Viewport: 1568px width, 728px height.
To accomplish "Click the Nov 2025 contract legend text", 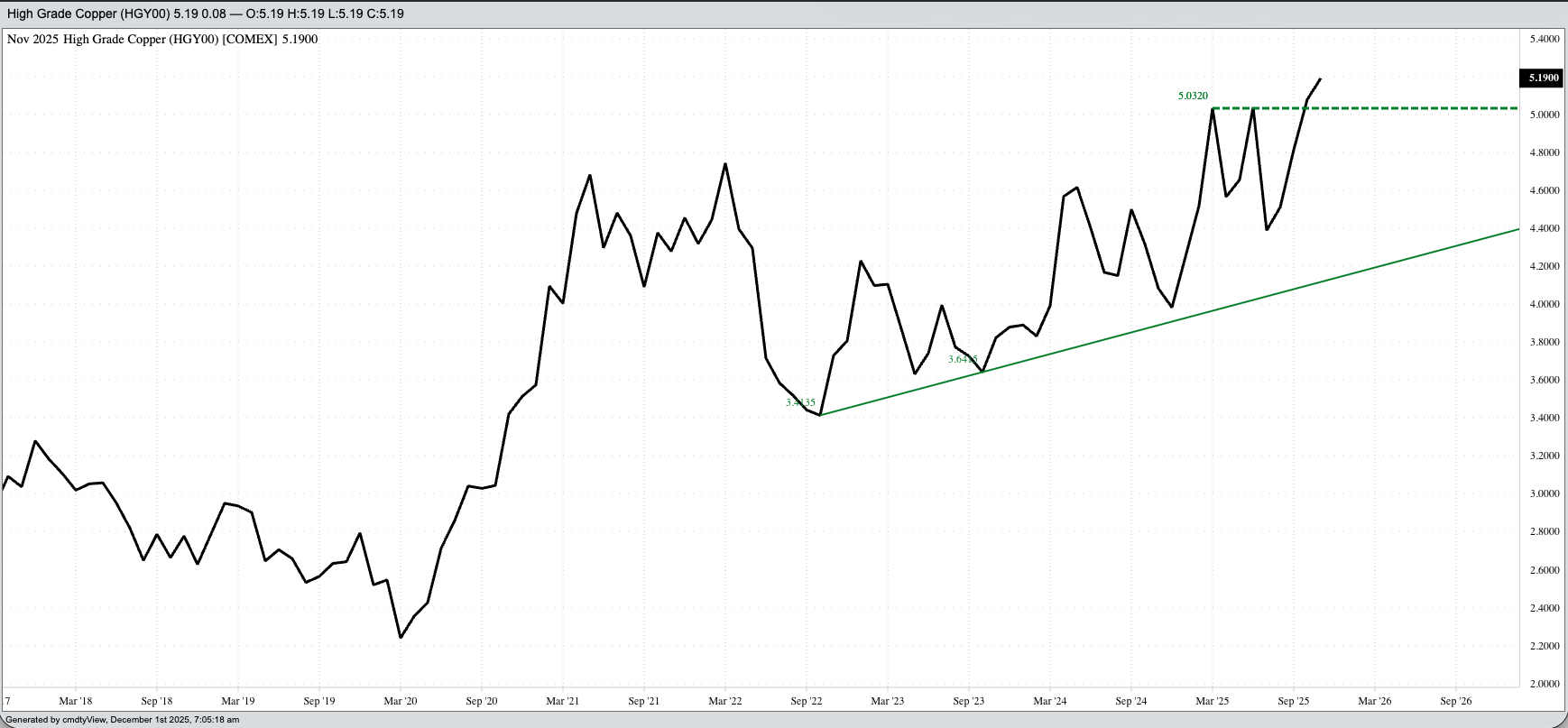I will coord(162,39).
